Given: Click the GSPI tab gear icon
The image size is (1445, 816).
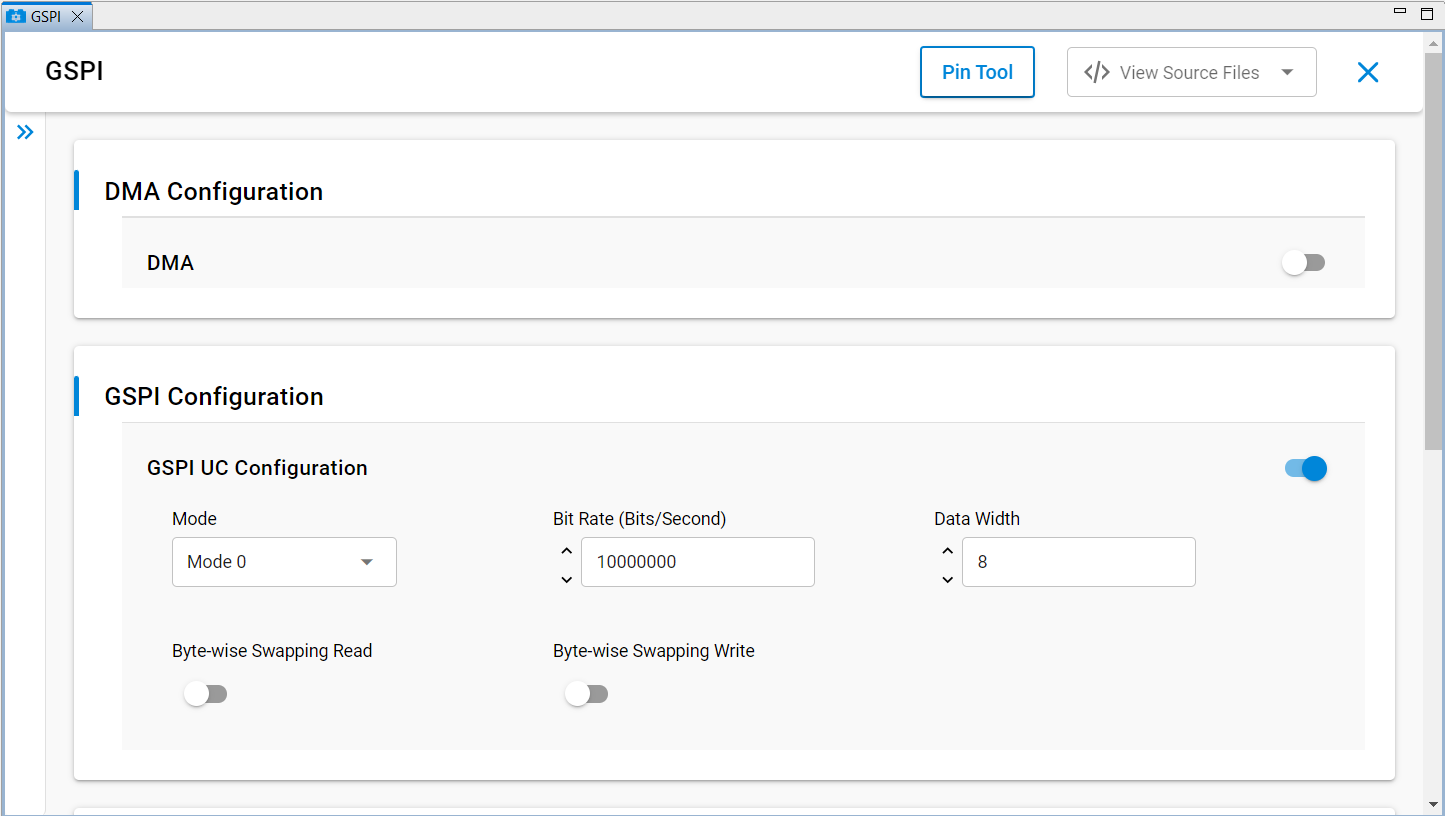Looking at the screenshot, I should [x=16, y=17].
